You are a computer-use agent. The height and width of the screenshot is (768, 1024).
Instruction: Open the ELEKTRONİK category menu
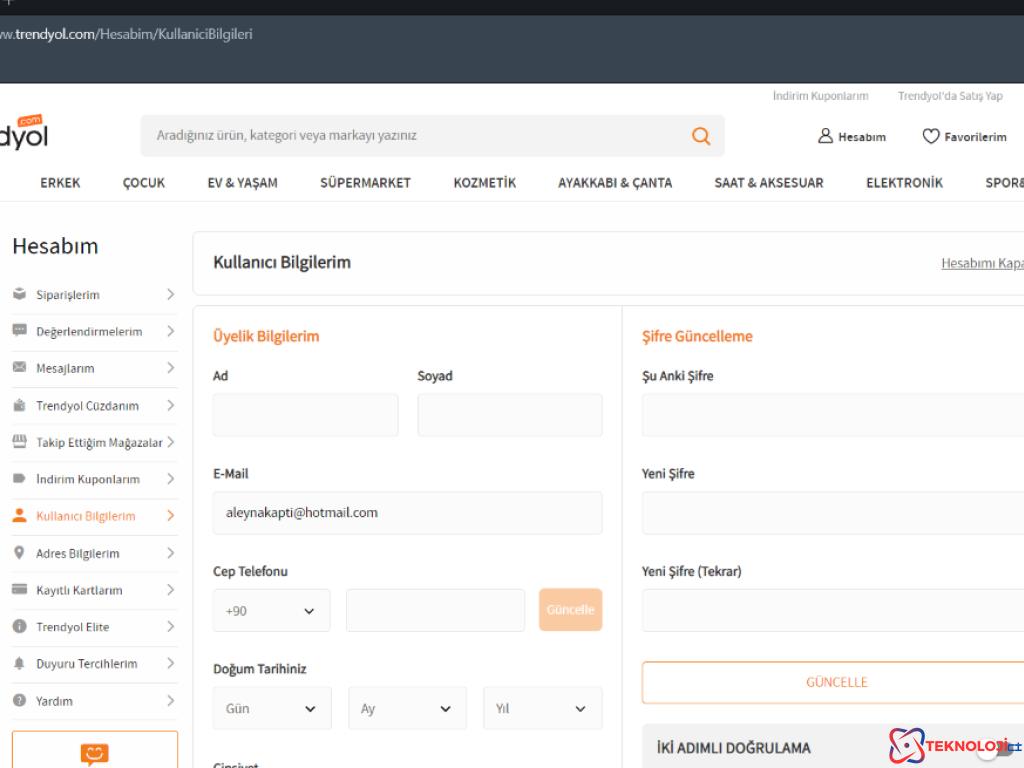tap(904, 183)
